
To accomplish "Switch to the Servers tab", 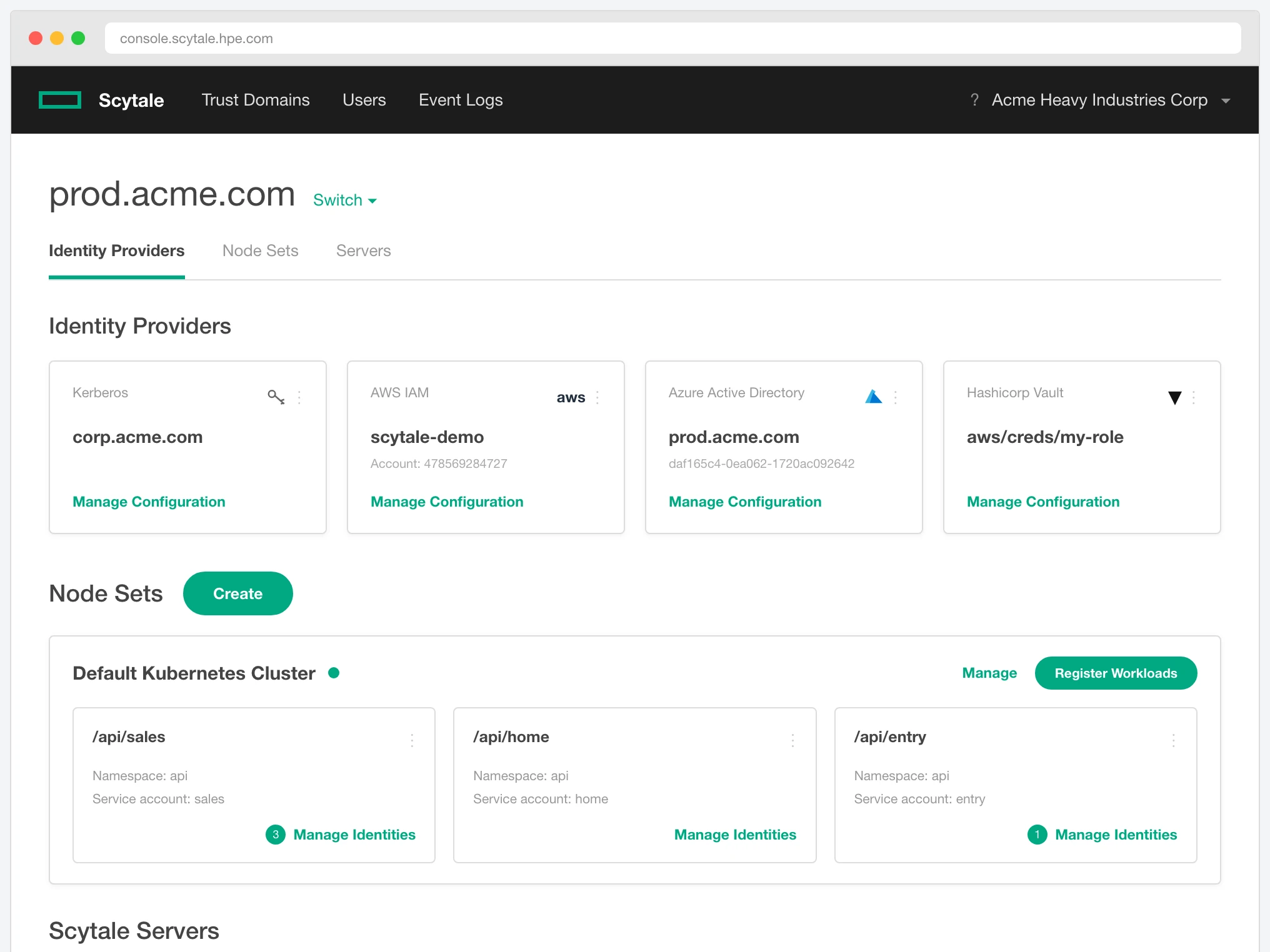I will coord(364,250).
